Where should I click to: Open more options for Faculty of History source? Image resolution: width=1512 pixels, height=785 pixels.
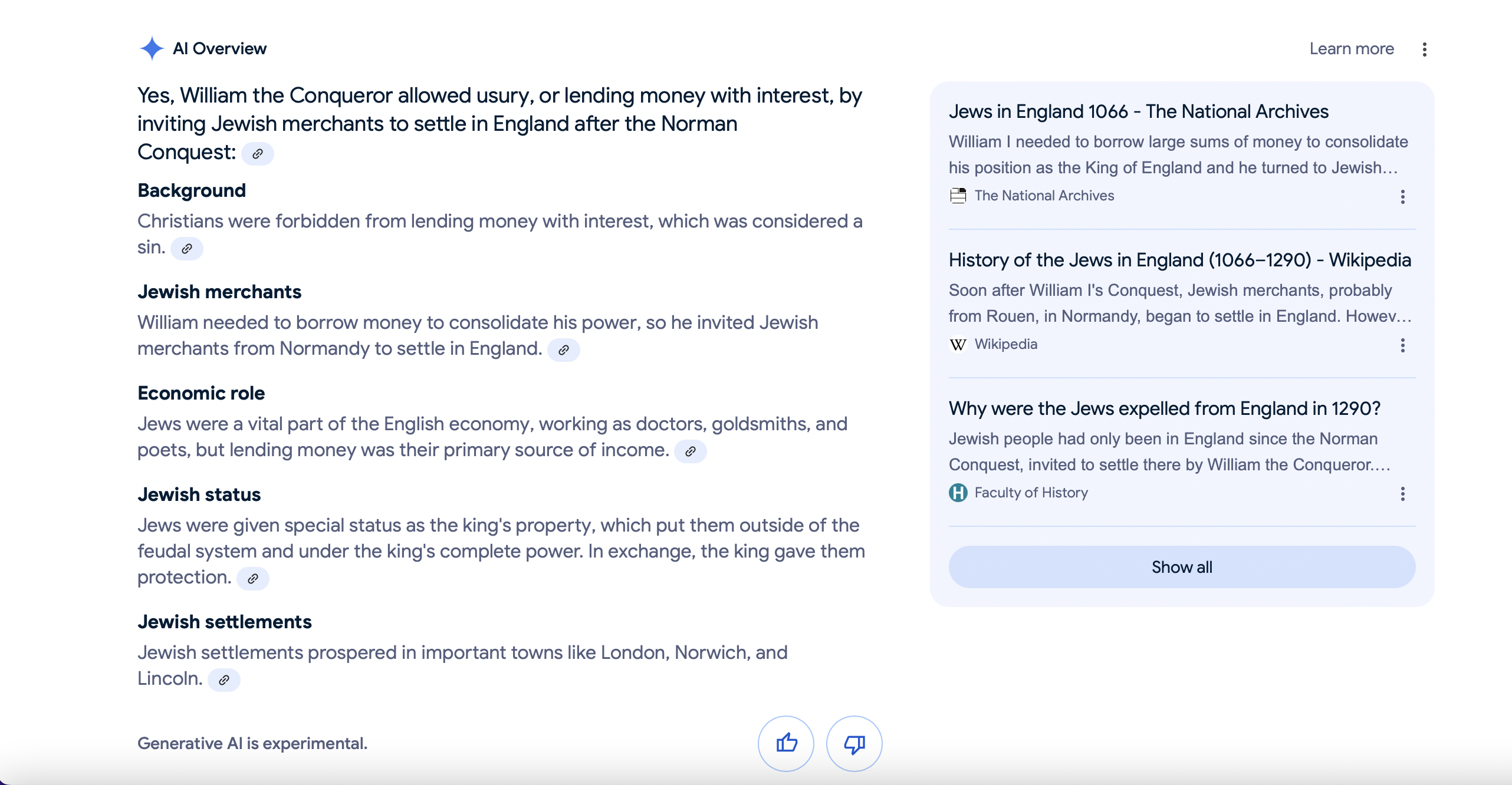coord(1403,494)
